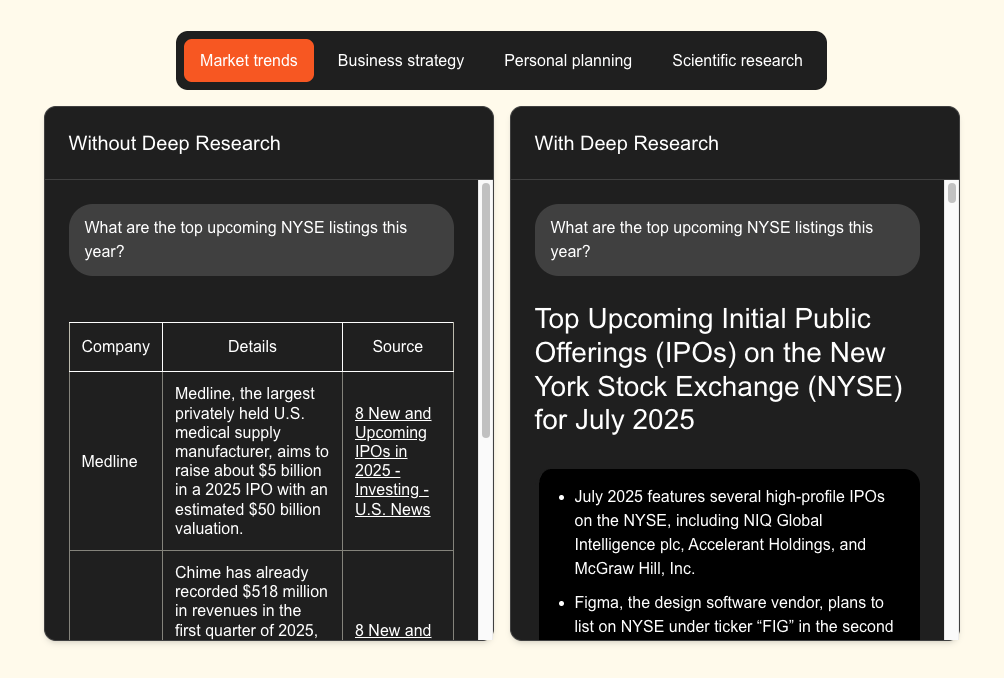This screenshot has height=678, width=1004.
Task: Click the Source column header
Action: coord(397,347)
